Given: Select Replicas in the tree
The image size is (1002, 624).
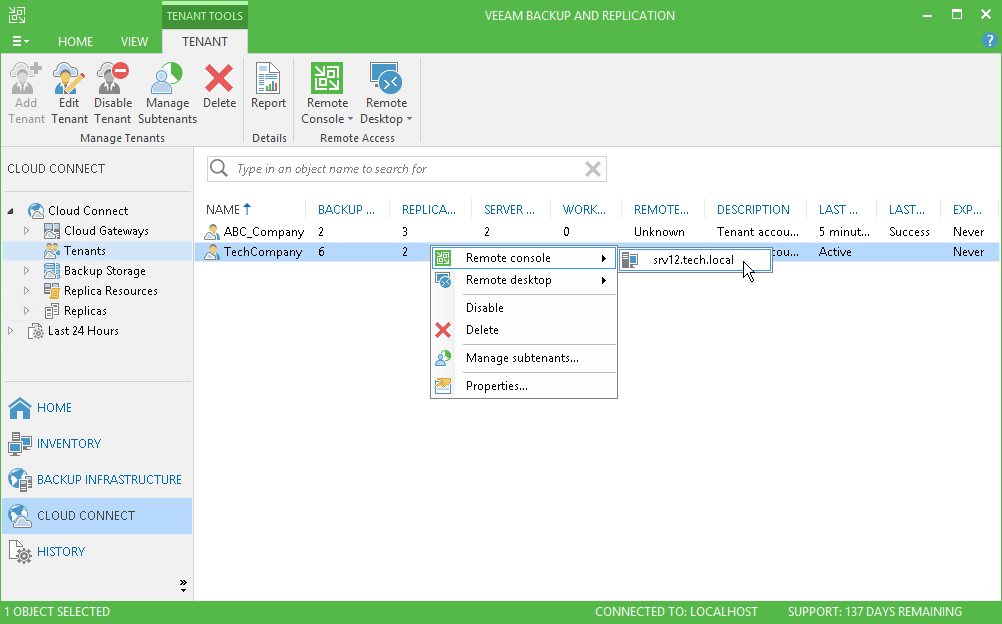Looking at the screenshot, I should tap(85, 311).
